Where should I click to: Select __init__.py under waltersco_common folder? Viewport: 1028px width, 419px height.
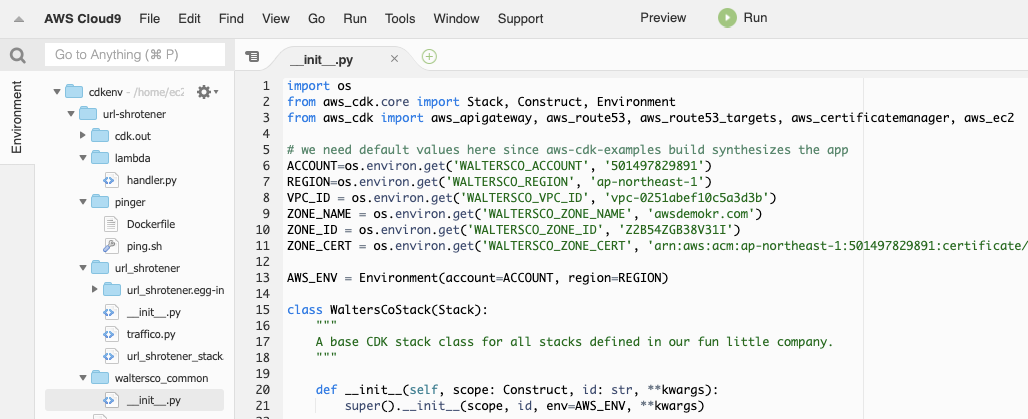(x=153, y=400)
